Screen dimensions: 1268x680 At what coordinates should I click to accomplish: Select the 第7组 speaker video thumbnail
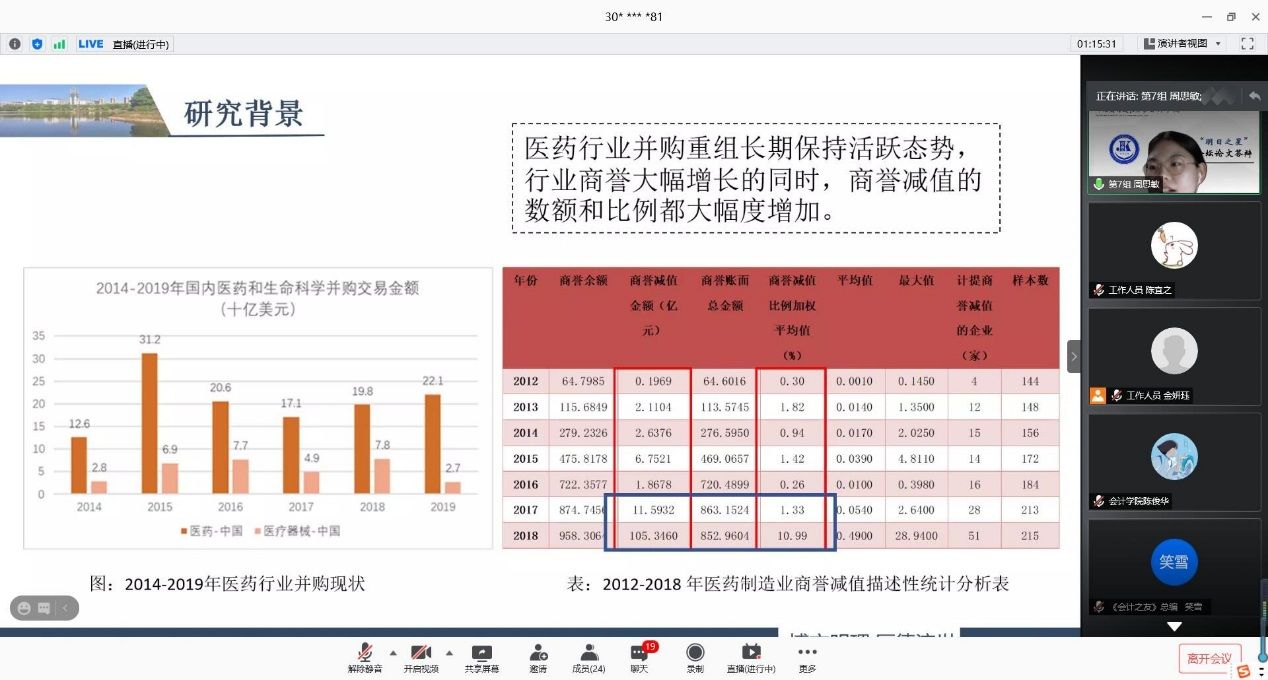(1175, 149)
